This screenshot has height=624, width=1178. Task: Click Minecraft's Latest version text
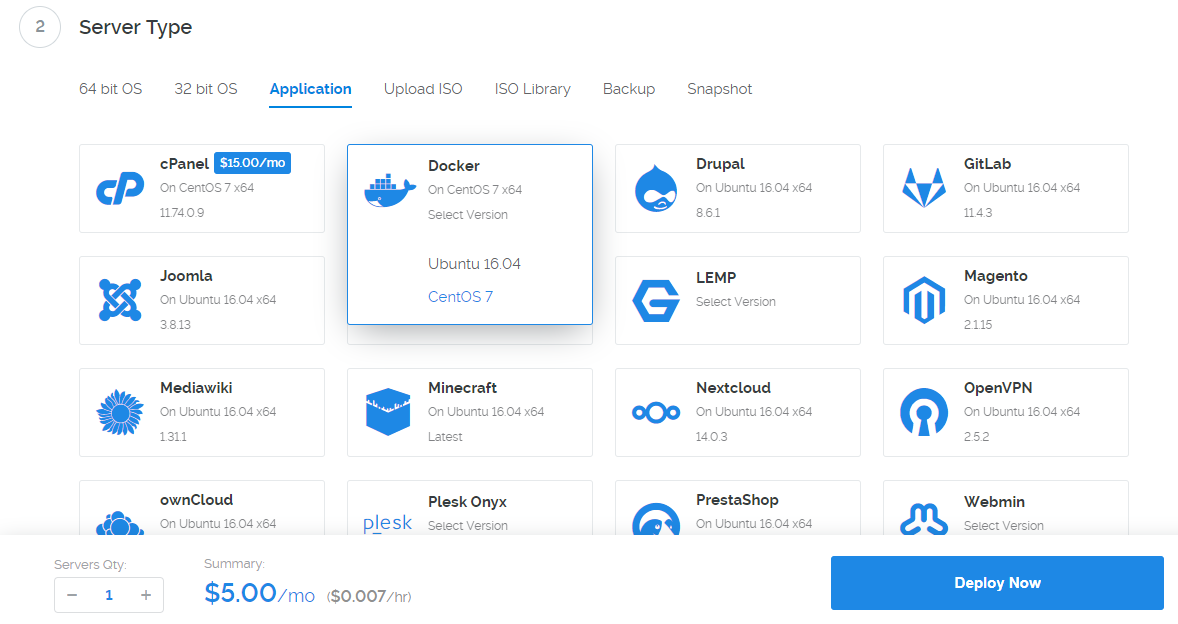pos(446,436)
